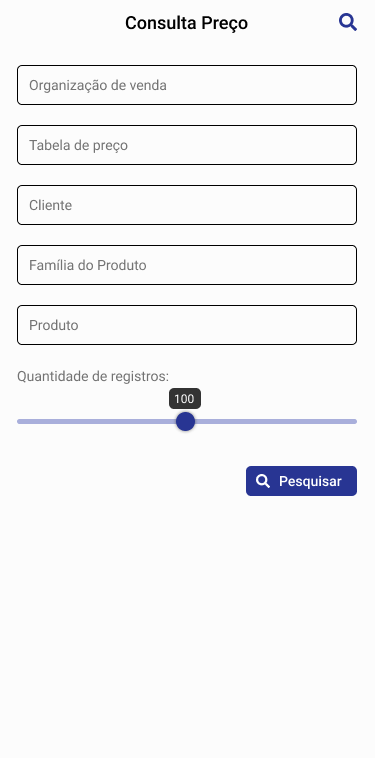This screenshot has width=375, height=758.
Task: Click the Consulta Preço page title
Action: (187, 23)
